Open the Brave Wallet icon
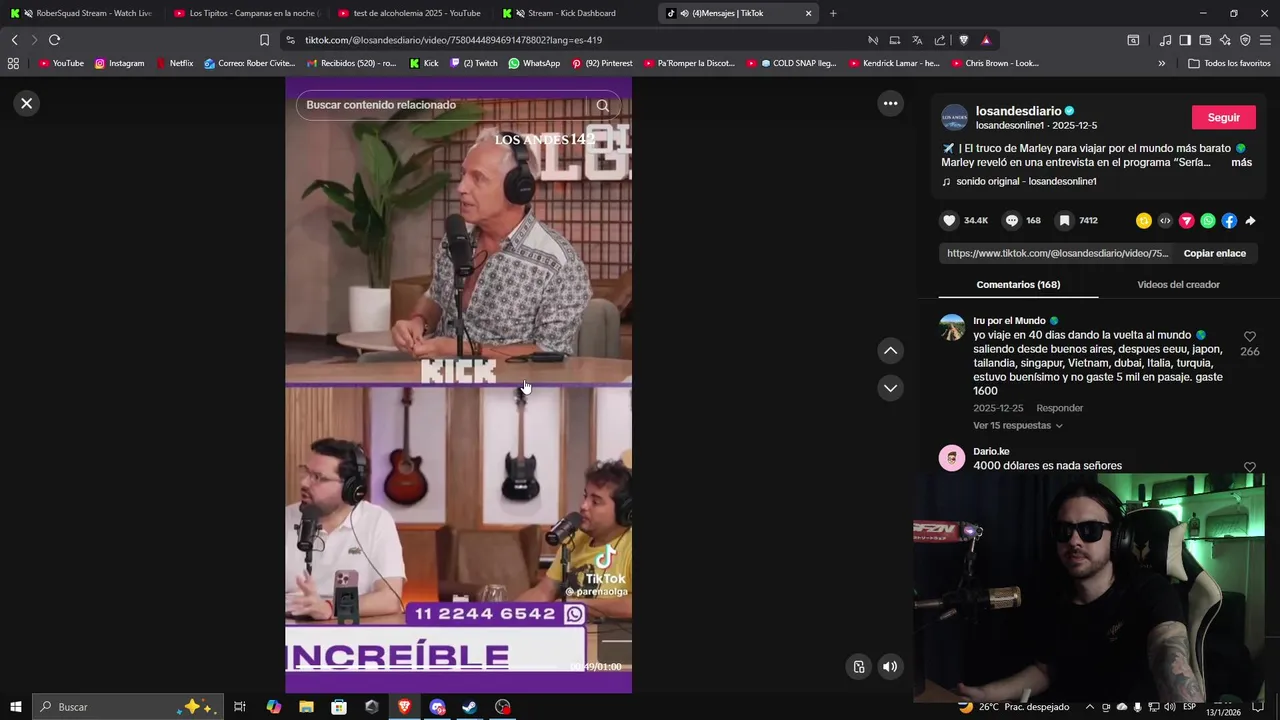 tap(1205, 40)
